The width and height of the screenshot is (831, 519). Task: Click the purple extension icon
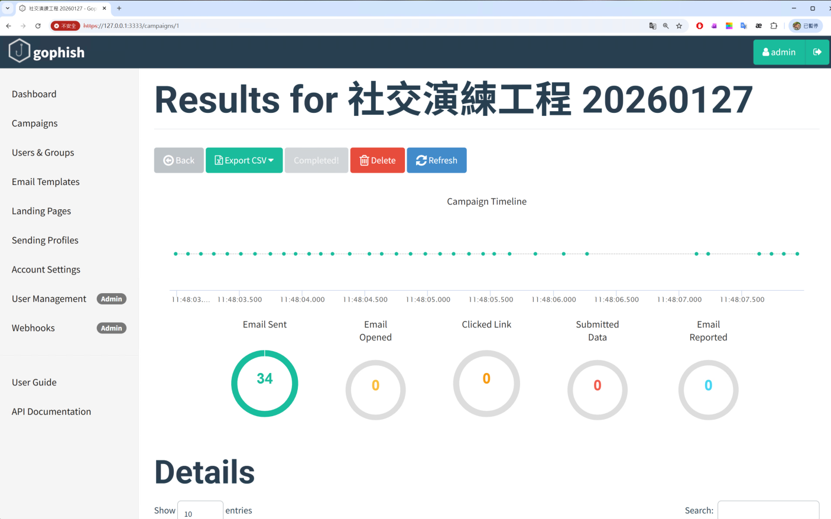pos(714,25)
